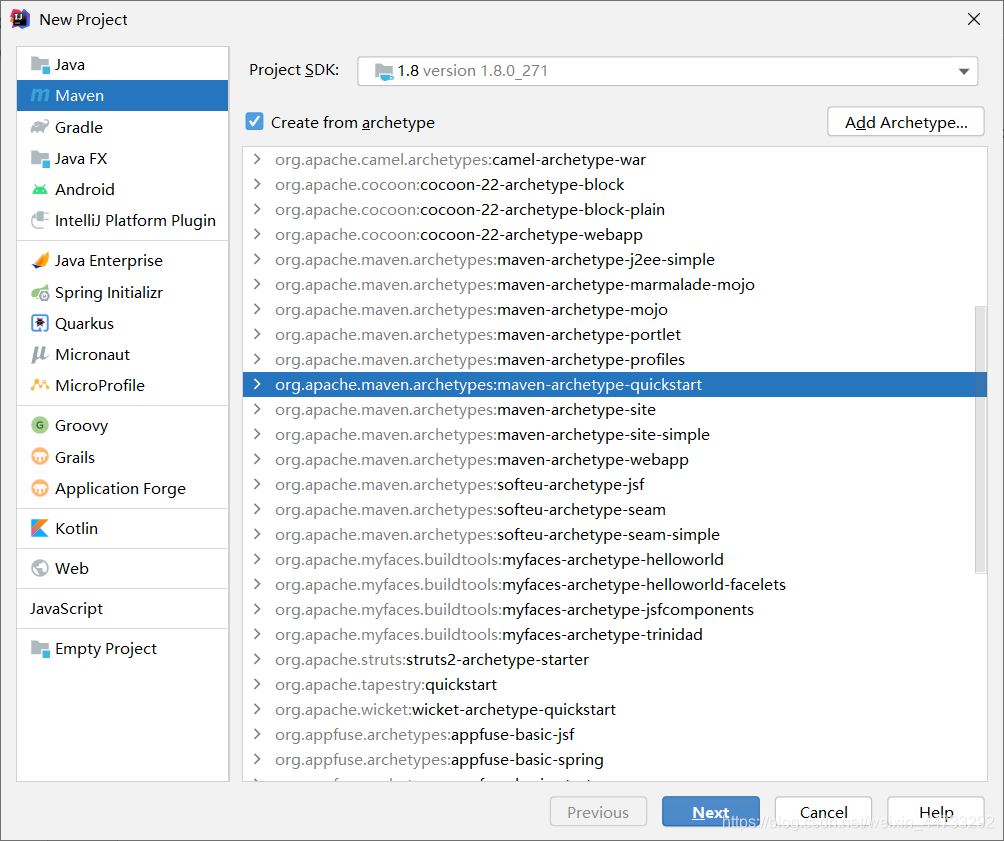Viewport: 1004px width, 841px height.
Task: Close the New Project dialog
Action: click(x=974, y=19)
